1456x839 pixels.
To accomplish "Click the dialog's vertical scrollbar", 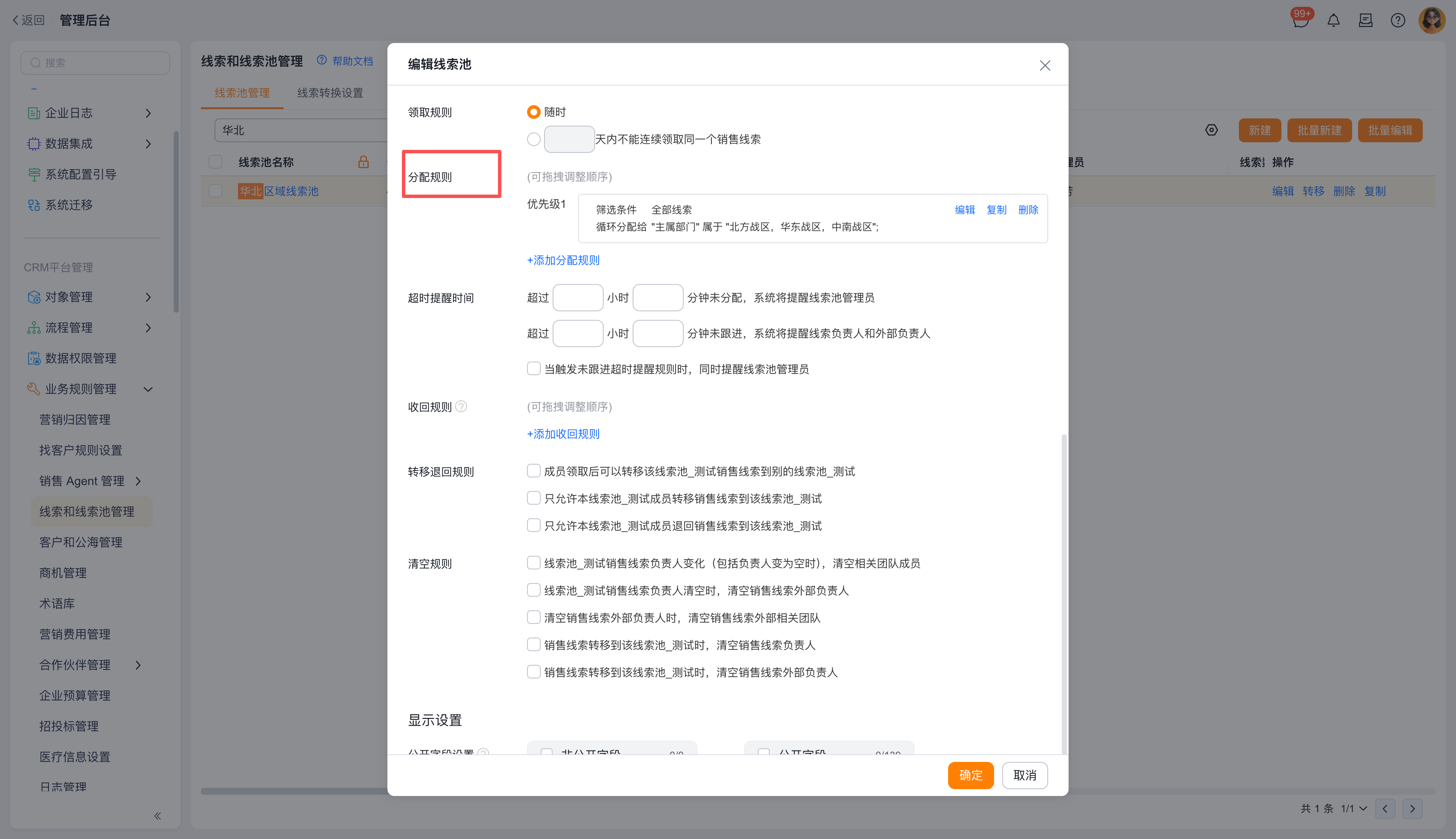I will (x=1064, y=594).
